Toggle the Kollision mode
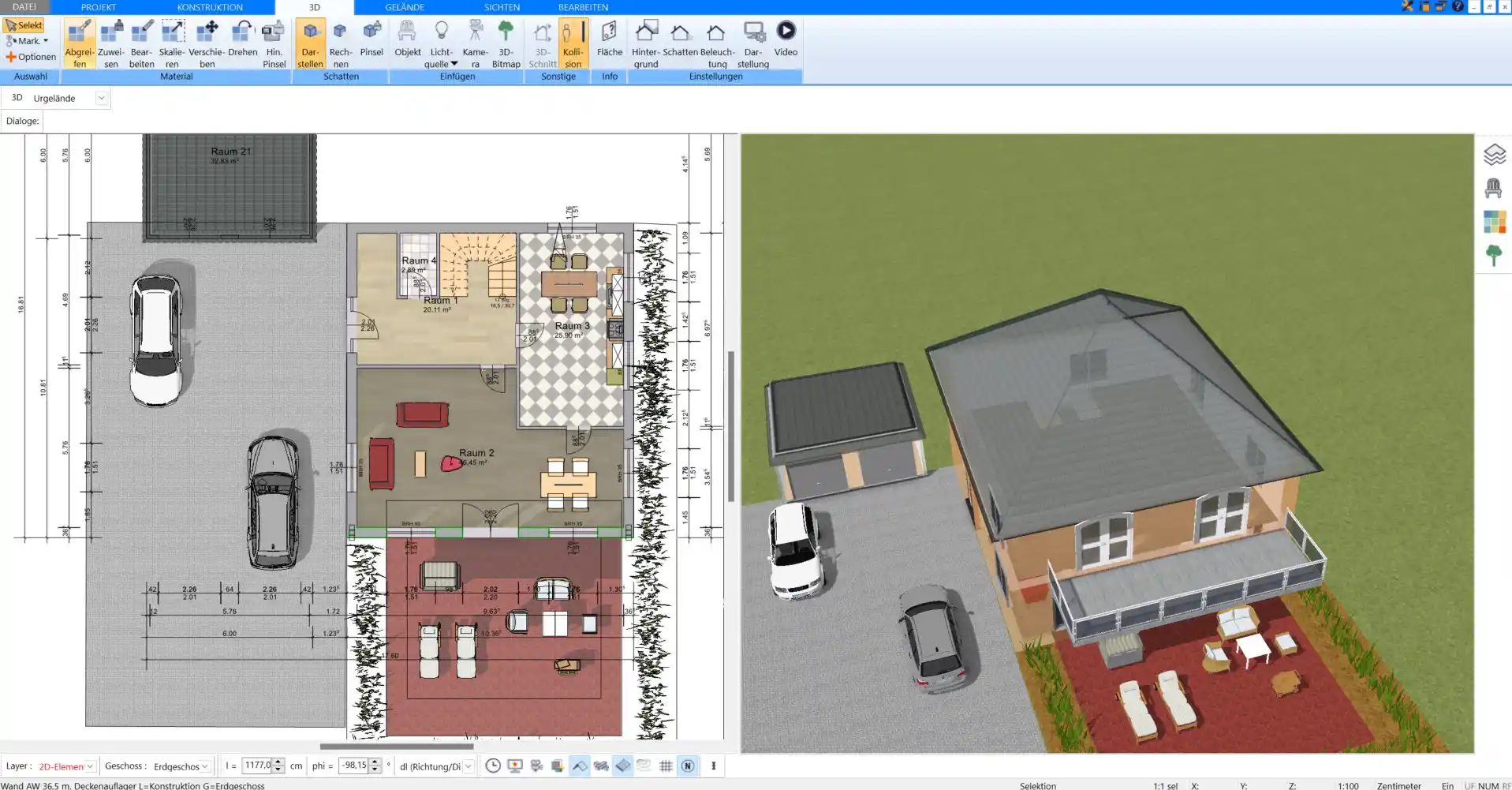Screen dimensions: 1512x790 click(x=573, y=44)
